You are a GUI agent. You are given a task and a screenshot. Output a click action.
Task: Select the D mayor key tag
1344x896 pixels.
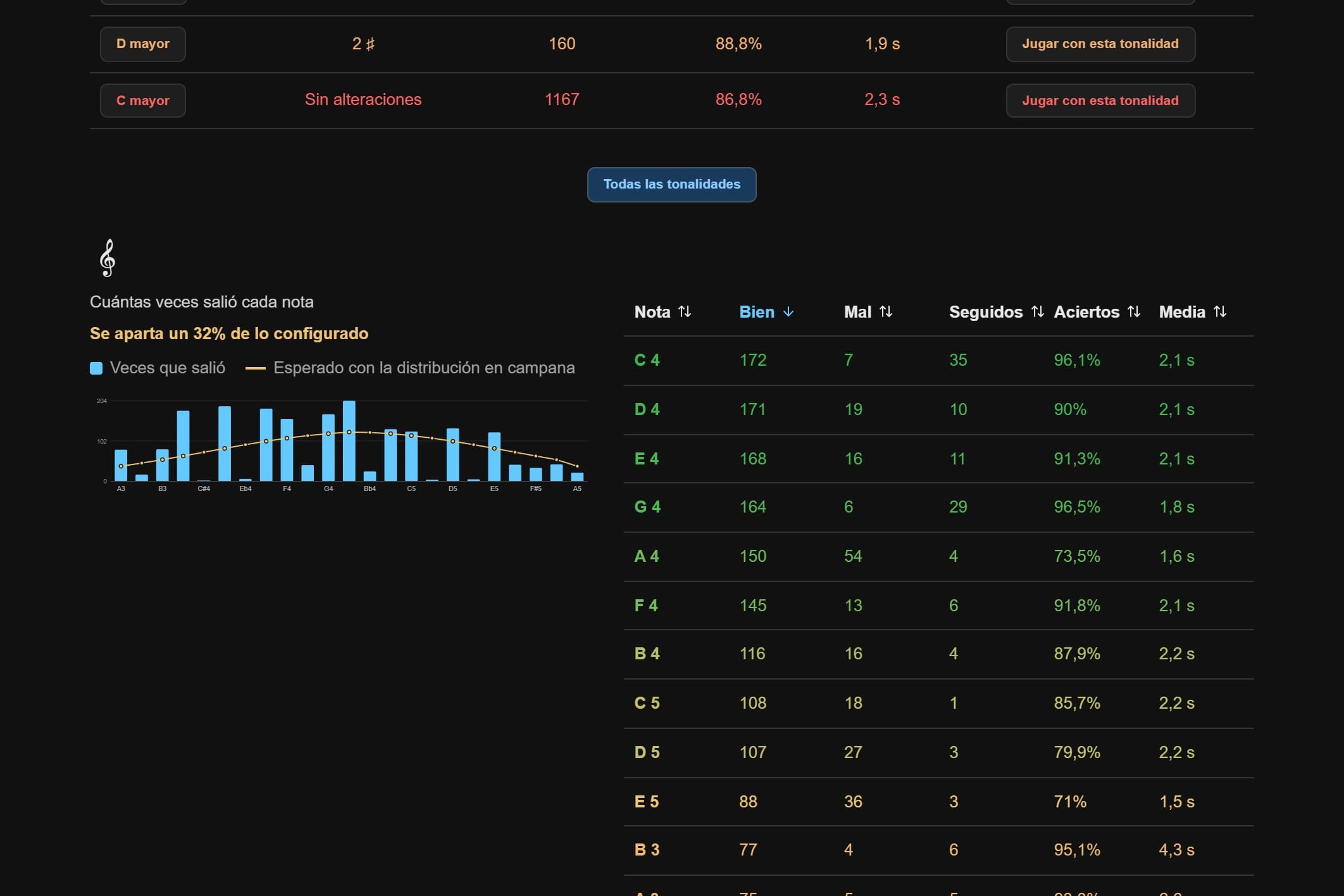[x=143, y=44]
